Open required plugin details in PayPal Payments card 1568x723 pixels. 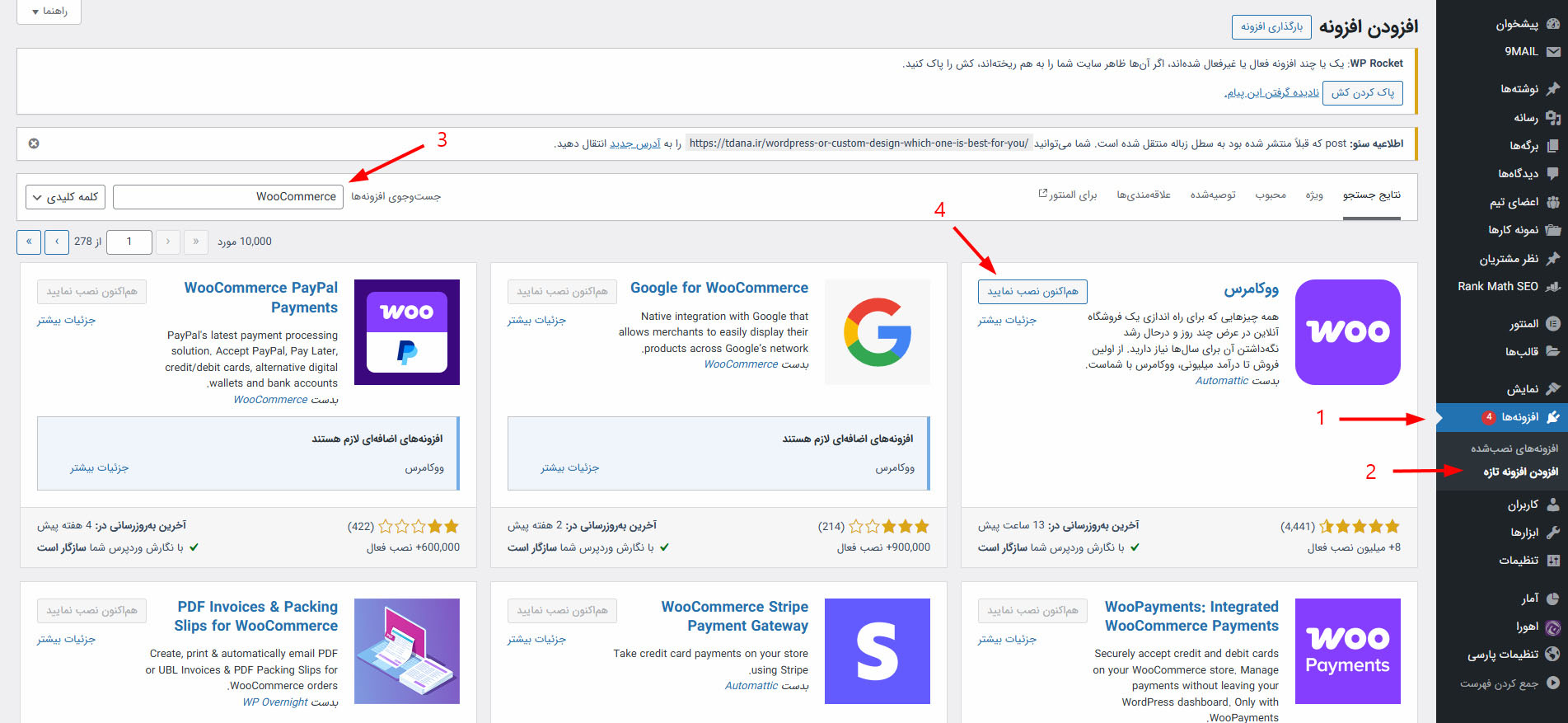click(x=99, y=467)
